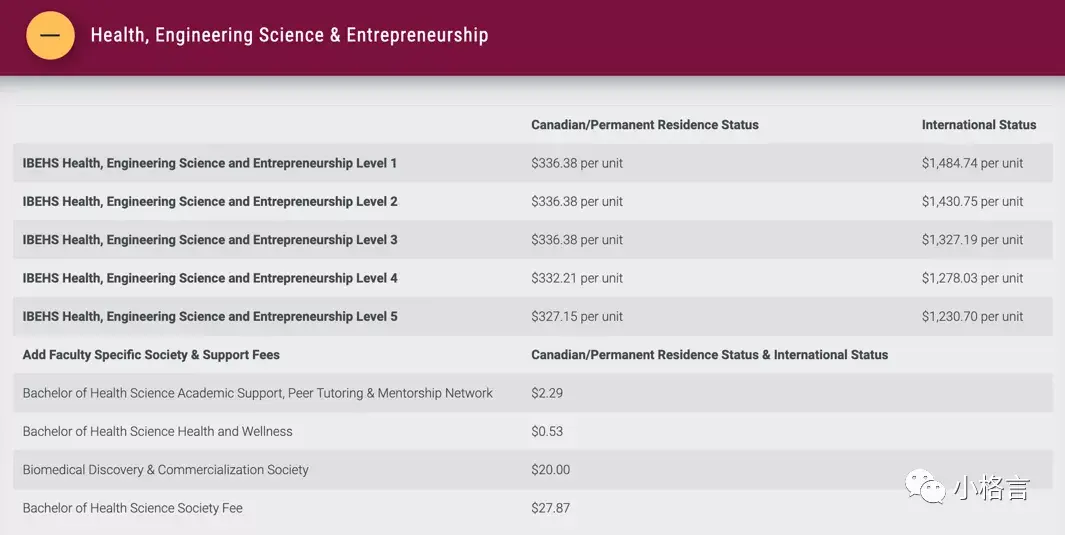This screenshot has width=1065, height=535.
Task: Collapse section with the yellow minus button
Action: click(x=50, y=36)
